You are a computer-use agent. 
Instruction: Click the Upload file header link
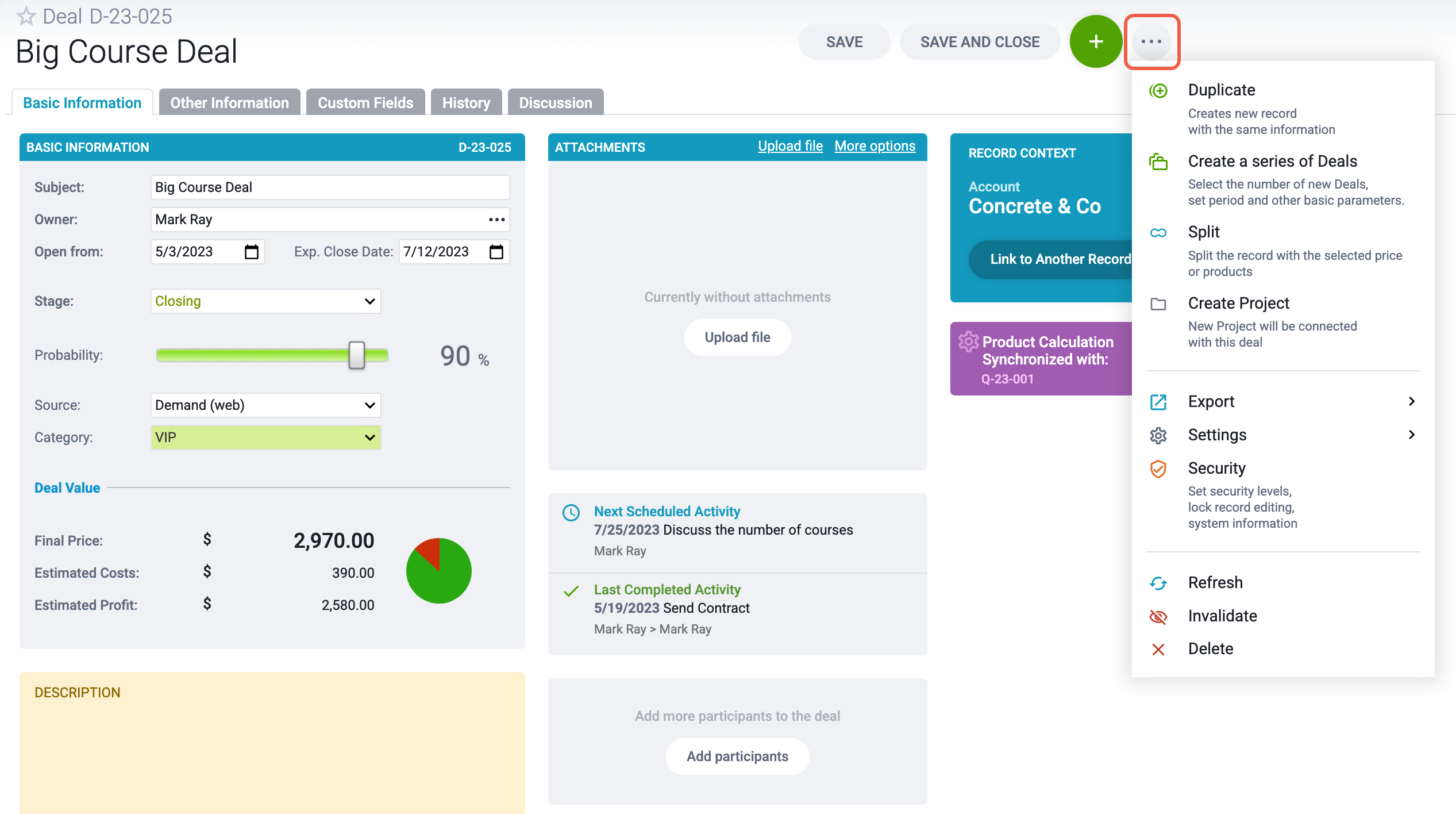pyautogui.click(x=790, y=146)
